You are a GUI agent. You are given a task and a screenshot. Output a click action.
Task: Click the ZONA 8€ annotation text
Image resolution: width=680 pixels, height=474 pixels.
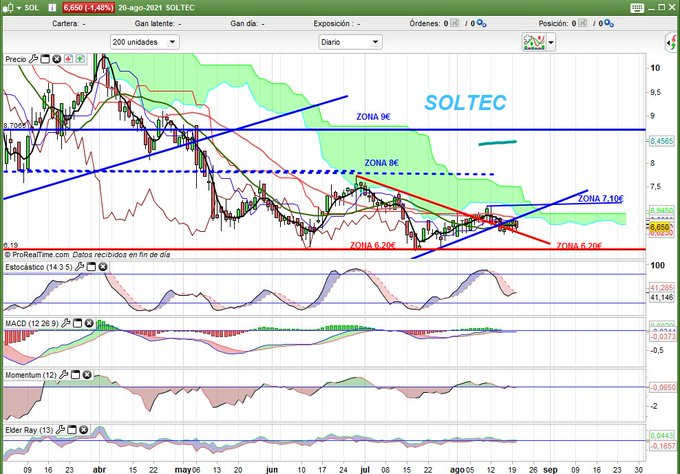click(382, 163)
